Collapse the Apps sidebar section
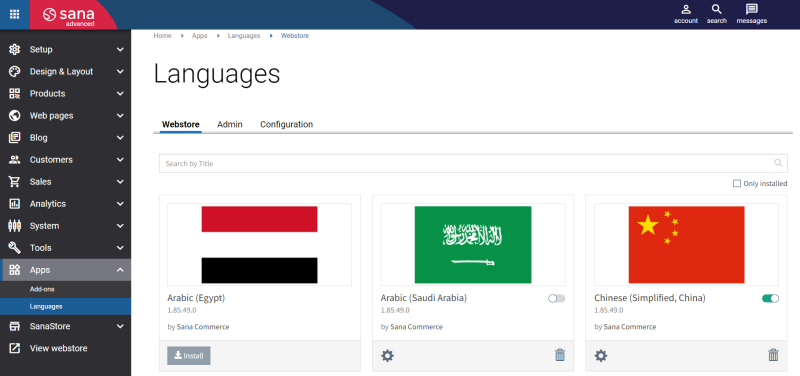 coord(65,270)
